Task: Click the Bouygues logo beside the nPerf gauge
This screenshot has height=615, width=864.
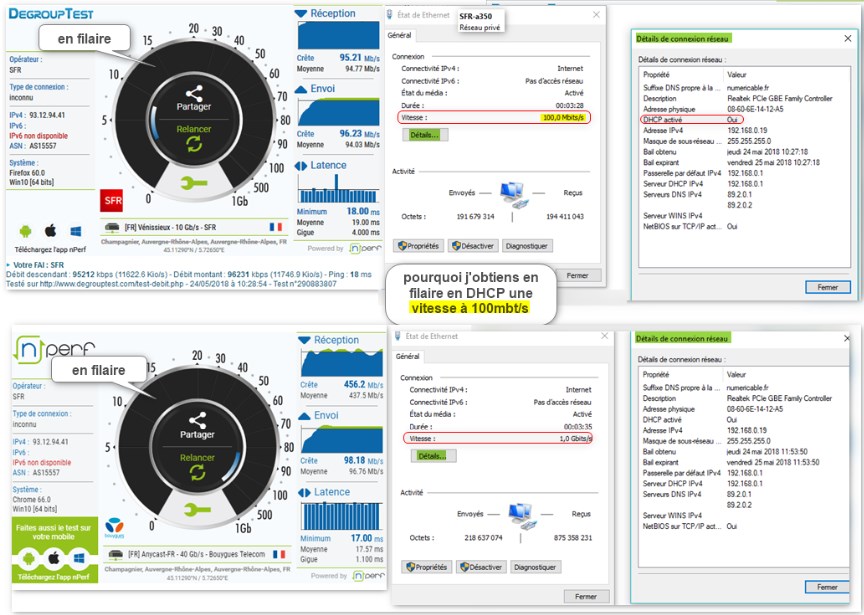Action: tap(114, 527)
